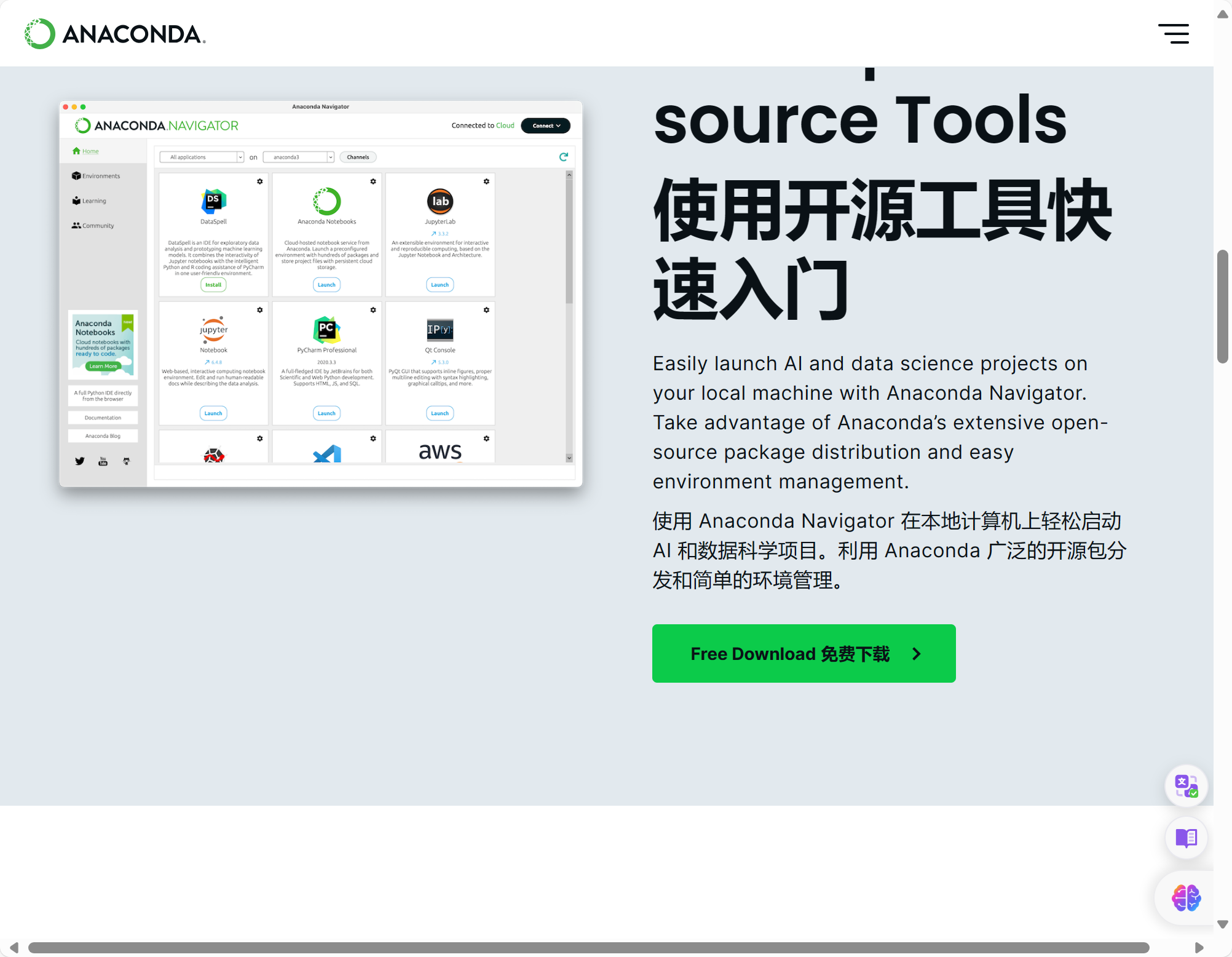This screenshot has width=1232, height=957.
Task: Click the colorful brain AI assistant icon
Action: click(1186, 898)
